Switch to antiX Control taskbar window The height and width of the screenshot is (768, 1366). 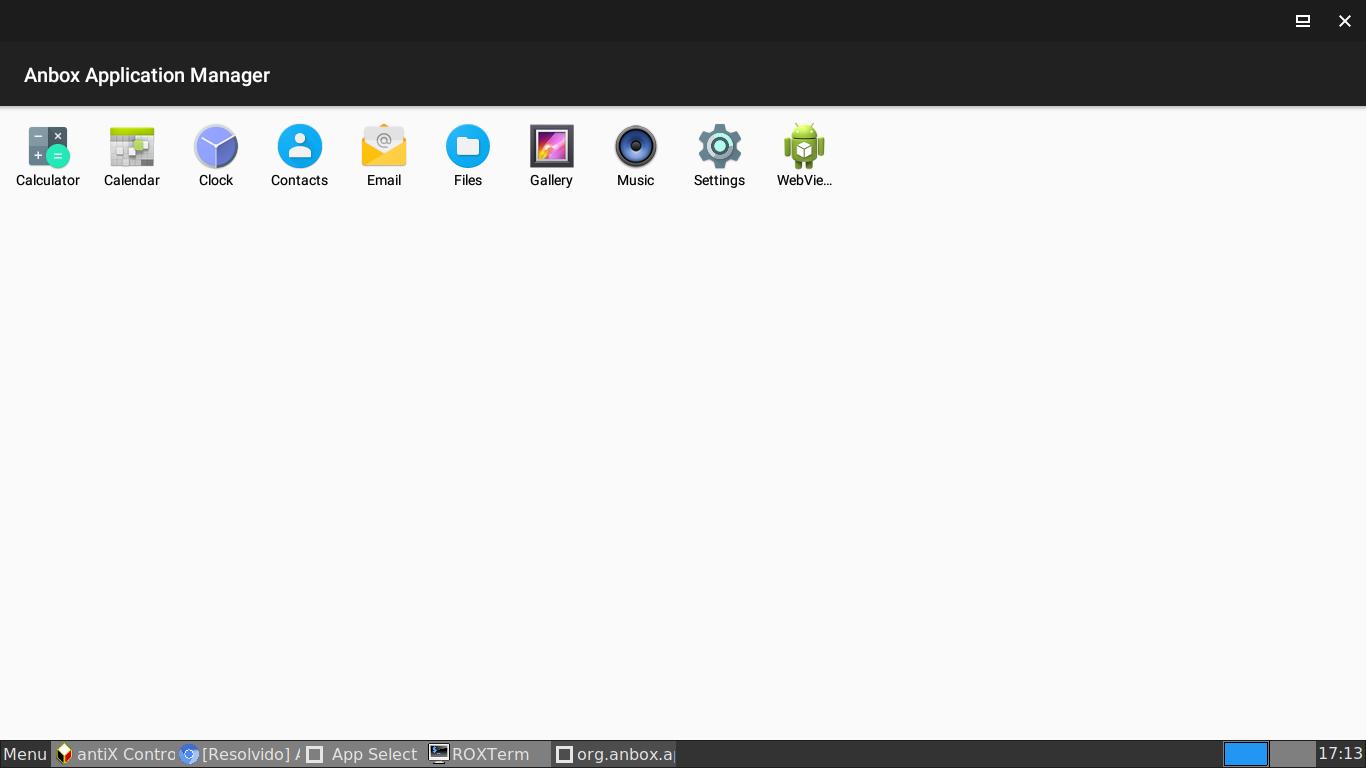pos(114,754)
